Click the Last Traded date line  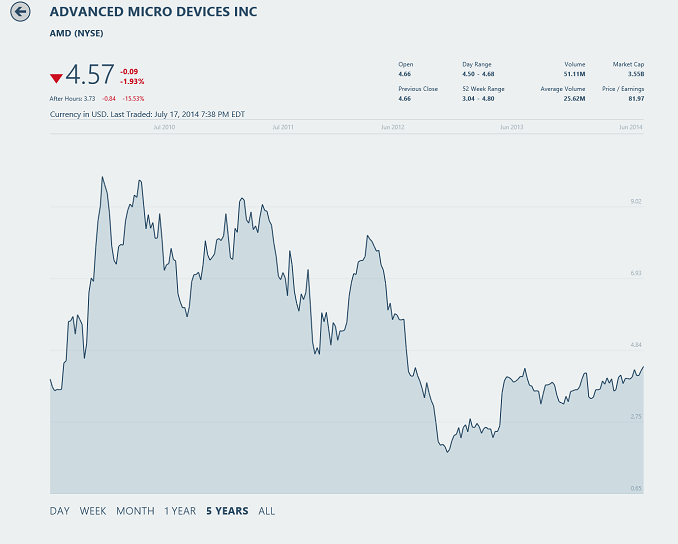147,114
